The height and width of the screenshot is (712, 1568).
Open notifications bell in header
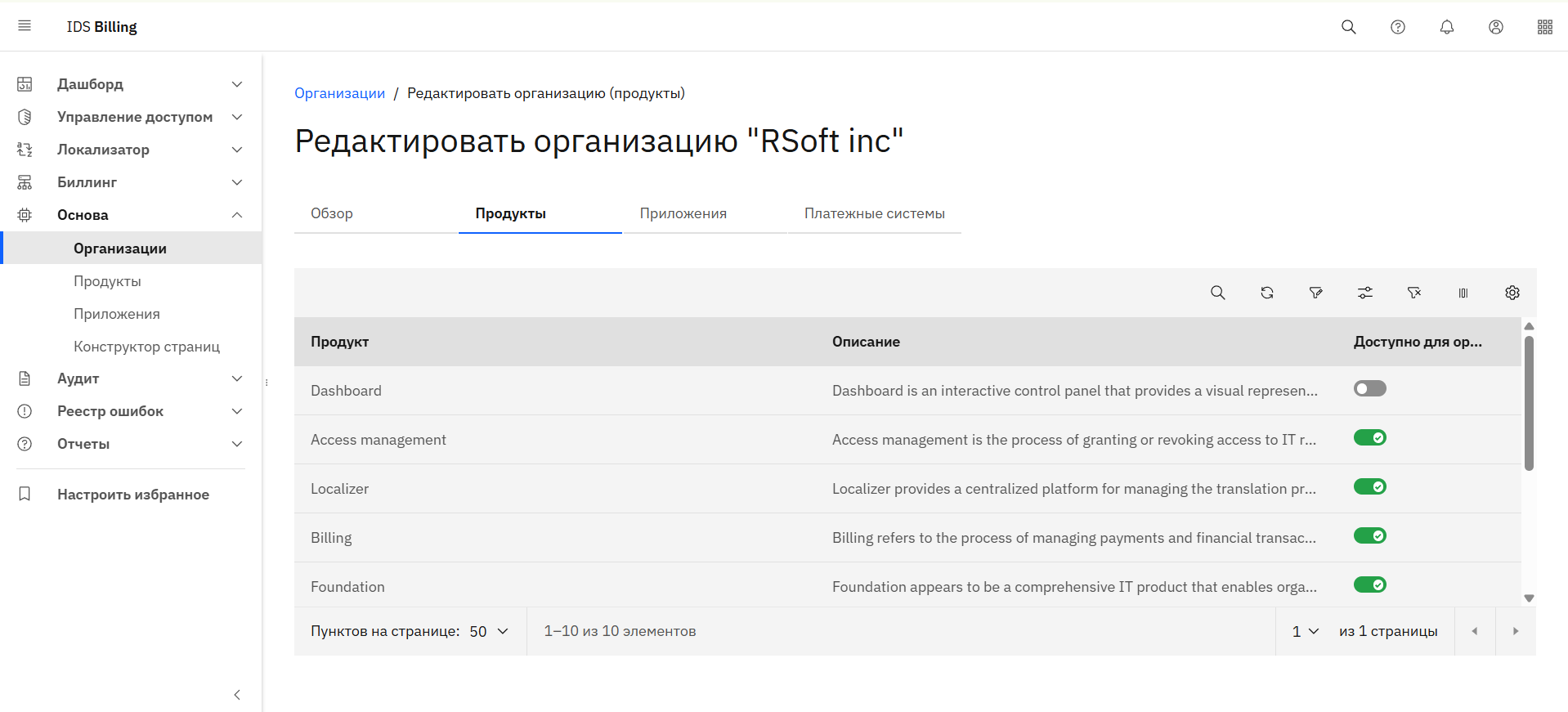[1446, 27]
